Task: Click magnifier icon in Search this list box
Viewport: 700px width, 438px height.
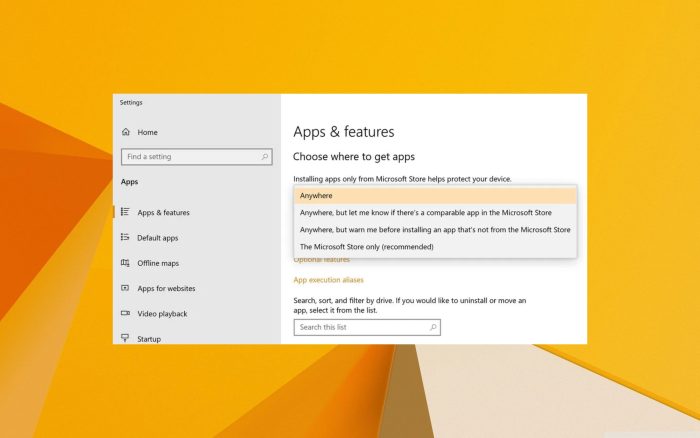Action: click(x=433, y=327)
